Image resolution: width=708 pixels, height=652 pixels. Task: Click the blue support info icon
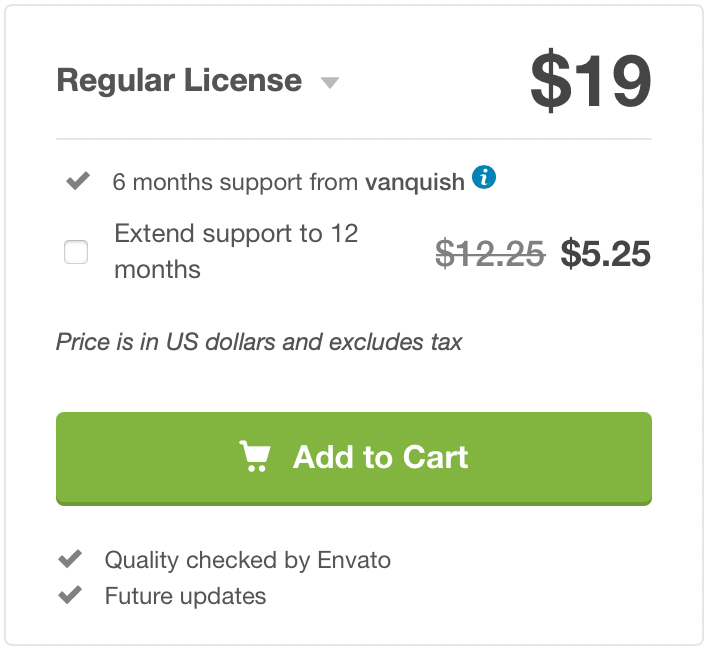click(484, 177)
